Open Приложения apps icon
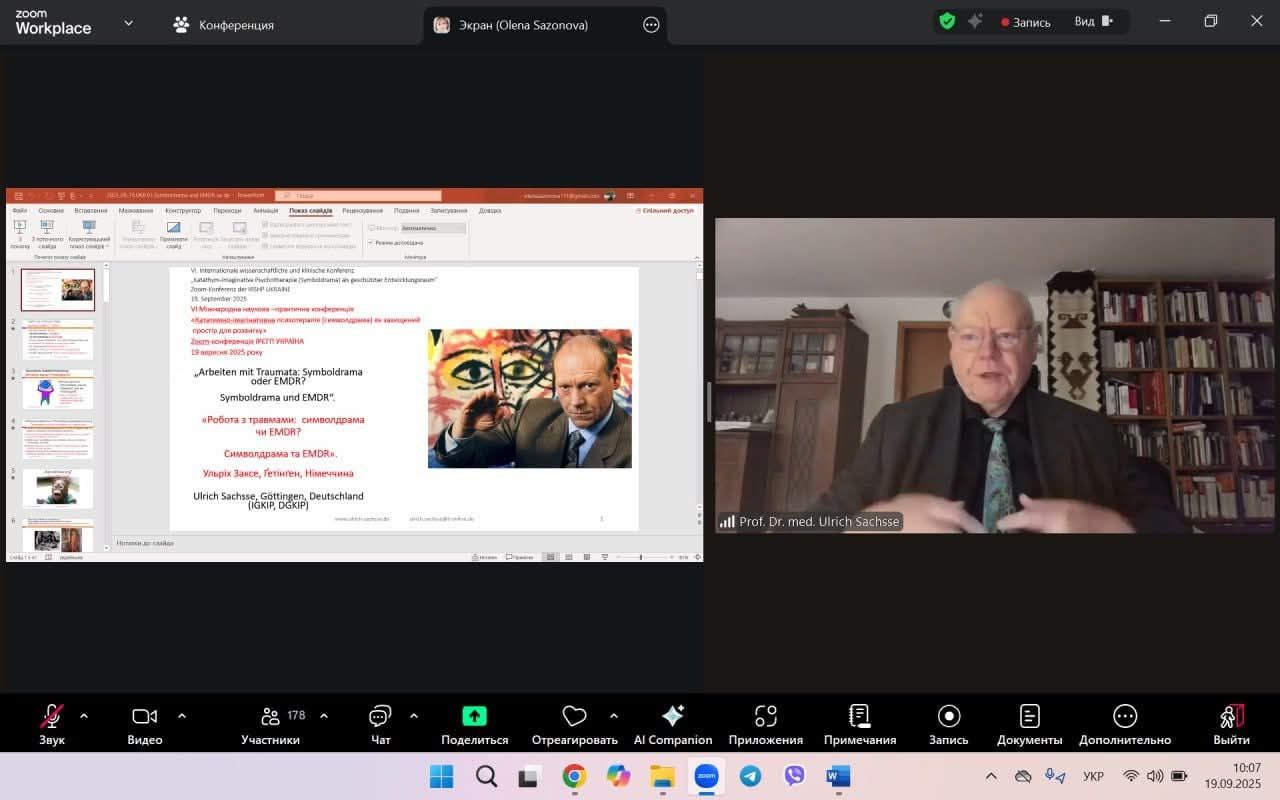Image resolution: width=1280 pixels, height=800 pixels. coord(765,716)
